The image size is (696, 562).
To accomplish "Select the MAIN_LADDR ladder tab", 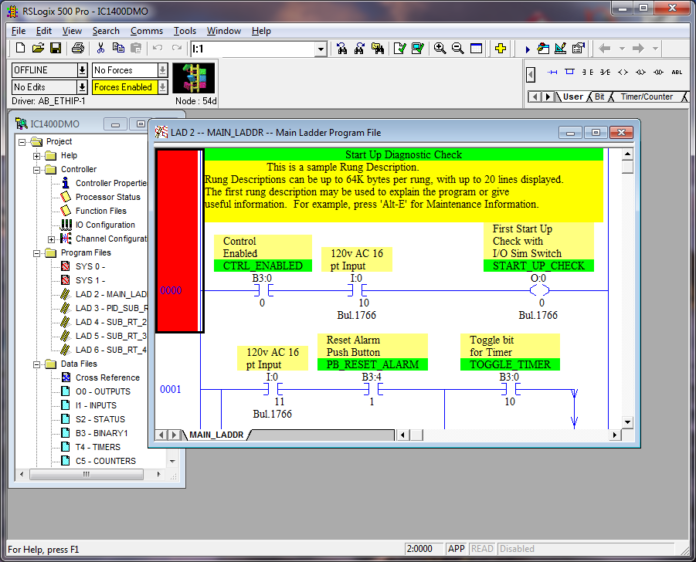I will 216,435.
